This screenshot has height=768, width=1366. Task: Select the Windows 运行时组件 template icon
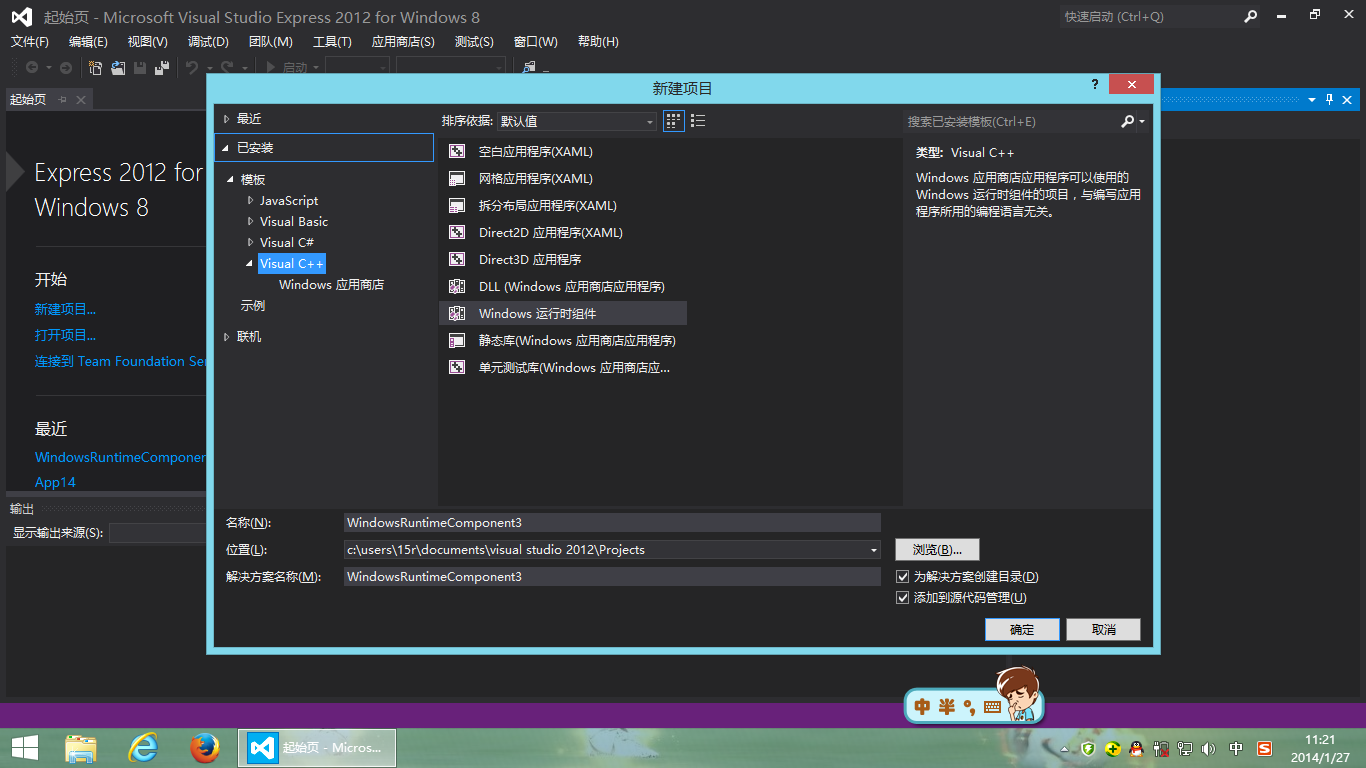click(x=457, y=313)
